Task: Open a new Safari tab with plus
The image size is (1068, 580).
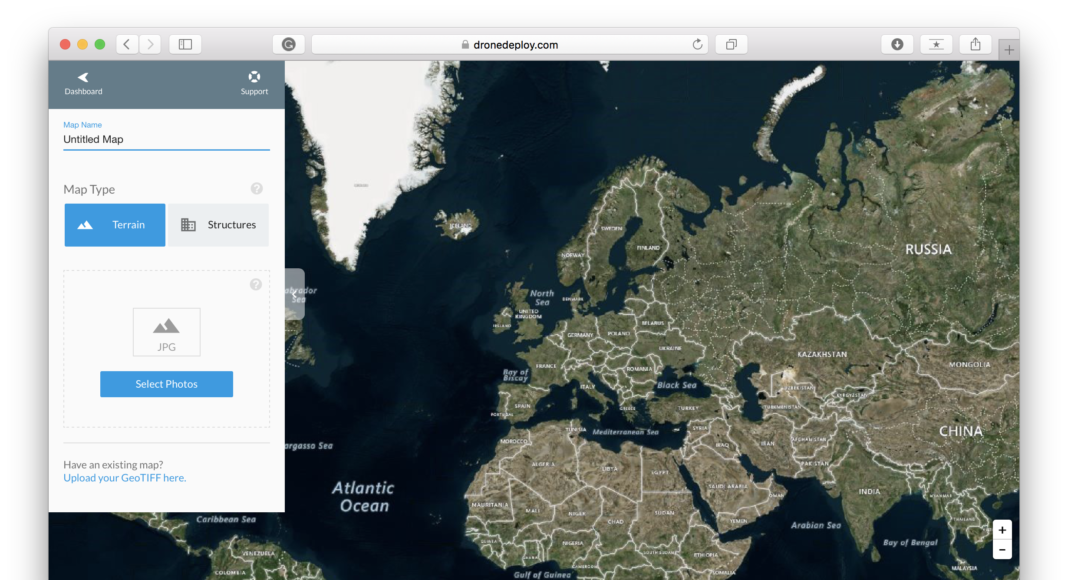Action: 1009,50
